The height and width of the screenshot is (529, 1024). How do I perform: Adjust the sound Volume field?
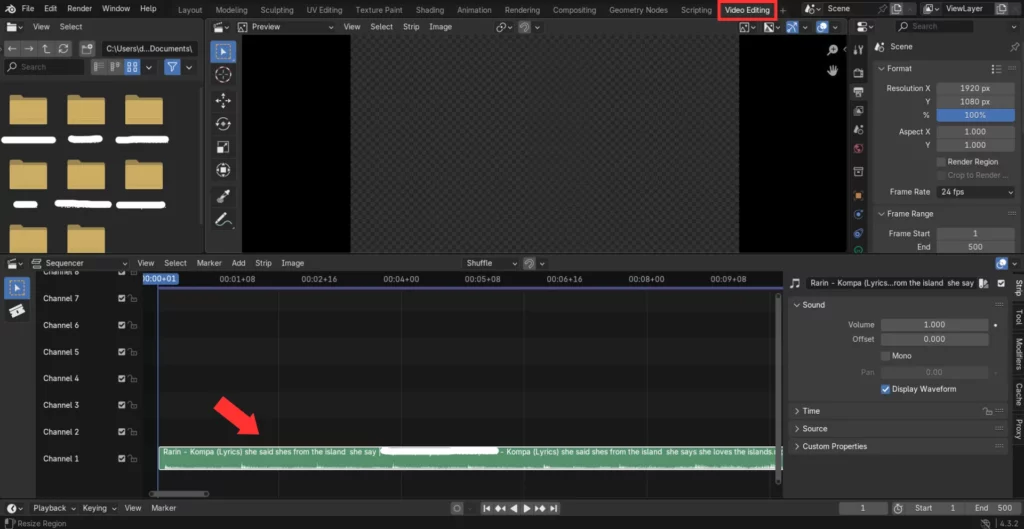click(934, 325)
